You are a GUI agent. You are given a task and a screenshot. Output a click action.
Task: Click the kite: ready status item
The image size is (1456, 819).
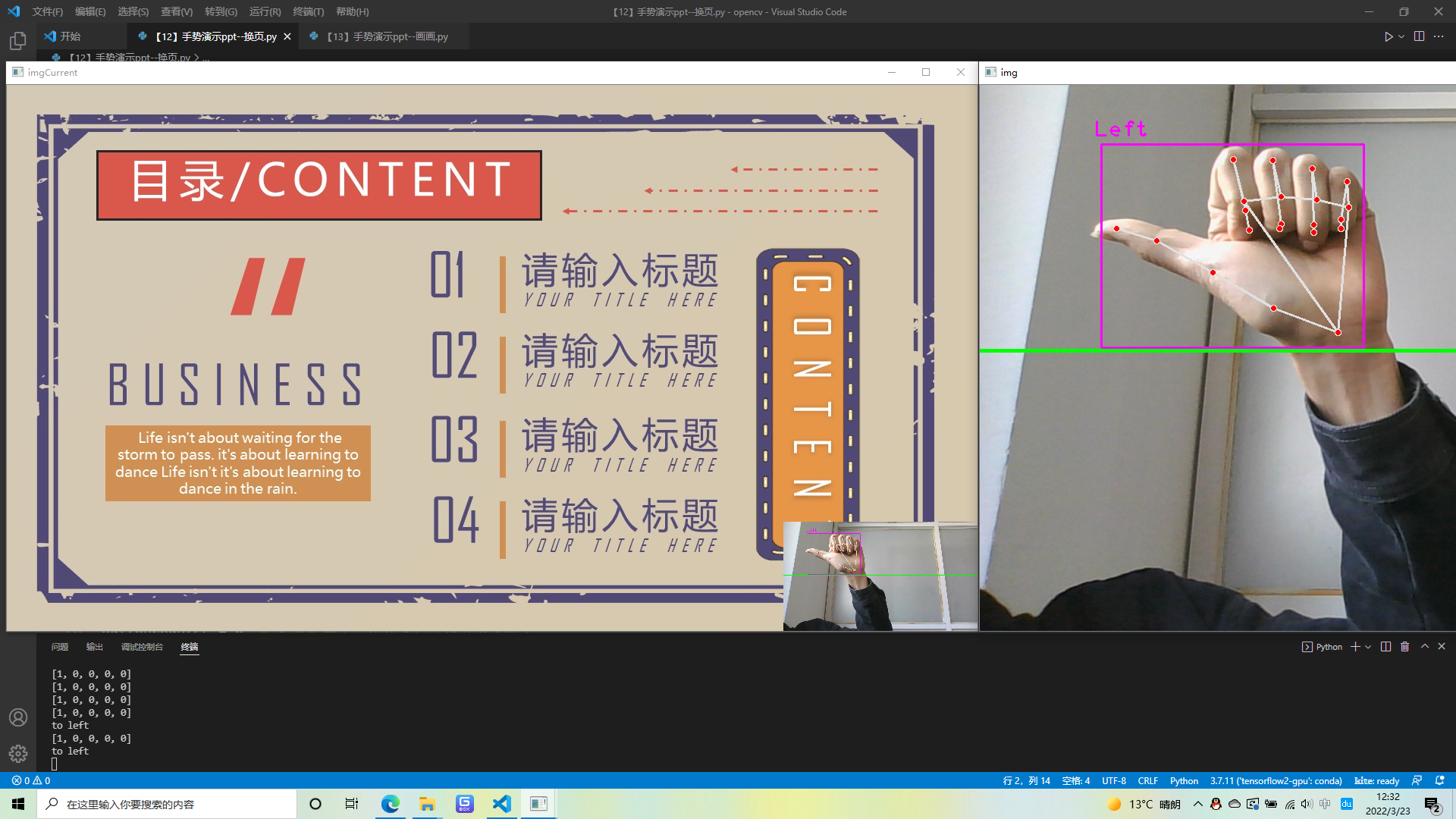click(x=1377, y=780)
